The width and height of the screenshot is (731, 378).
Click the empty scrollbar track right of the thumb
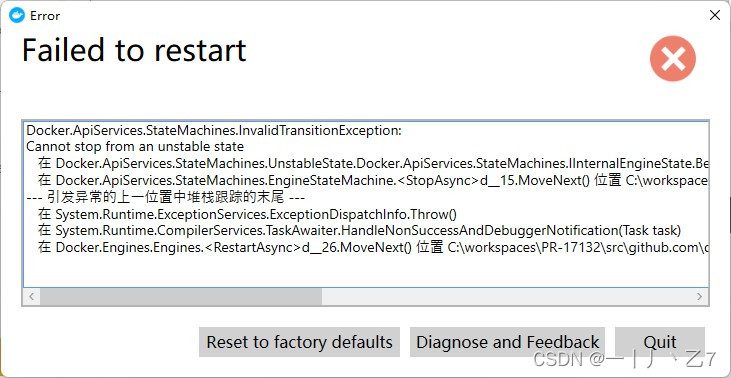point(506,296)
